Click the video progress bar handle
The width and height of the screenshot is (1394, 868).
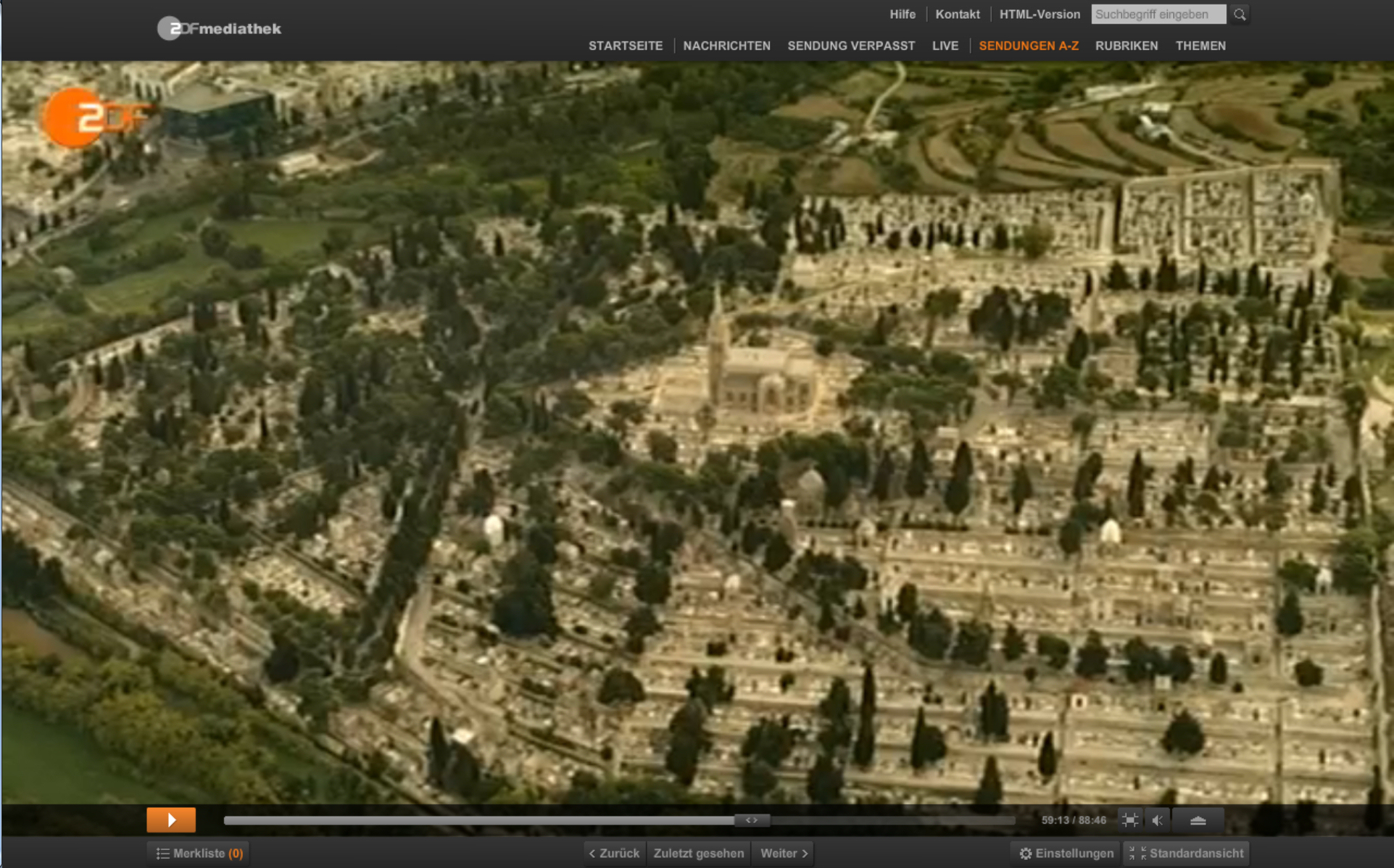tap(752, 820)
